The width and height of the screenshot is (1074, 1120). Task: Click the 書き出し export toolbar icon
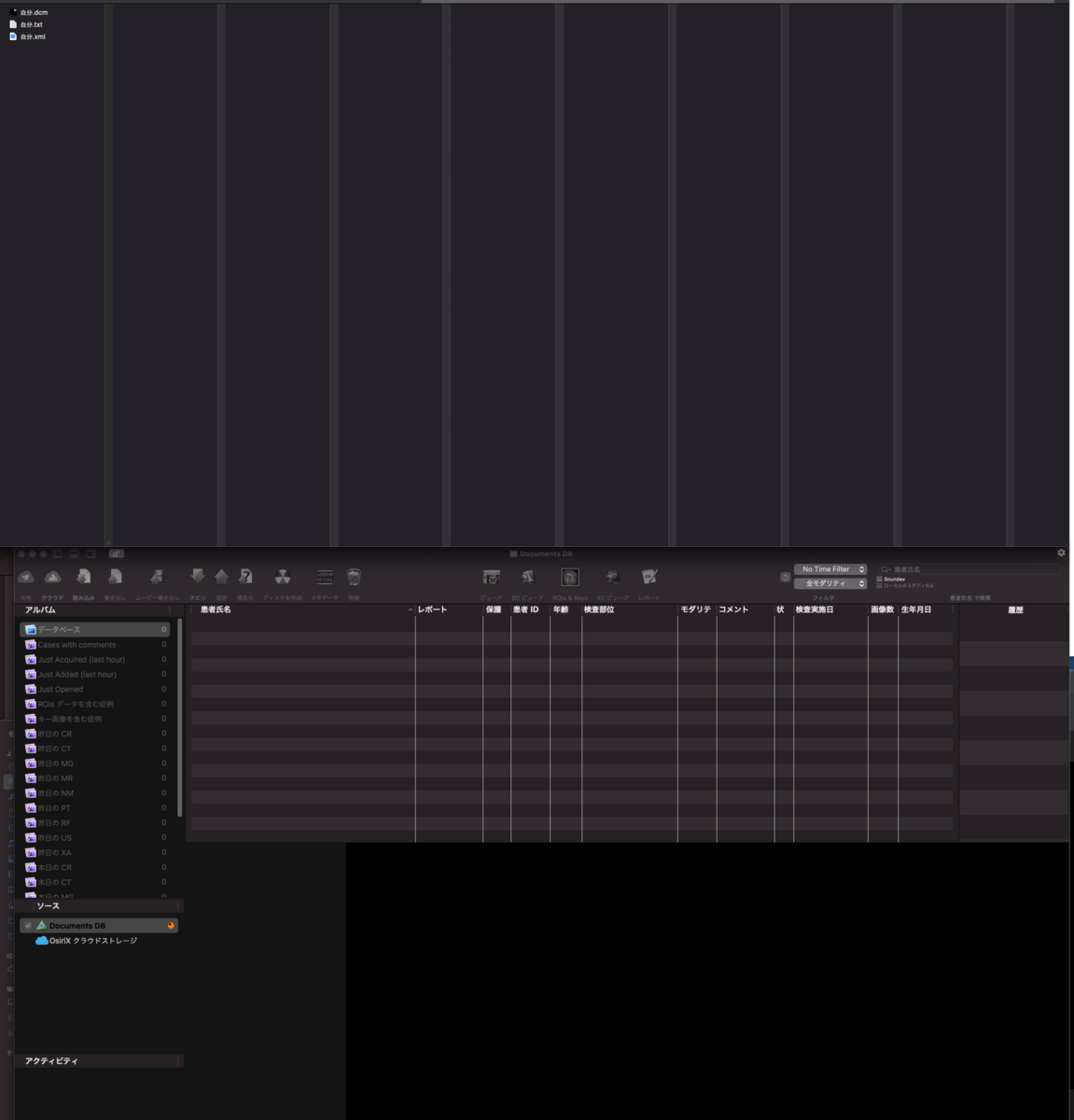tap(115, 577)
